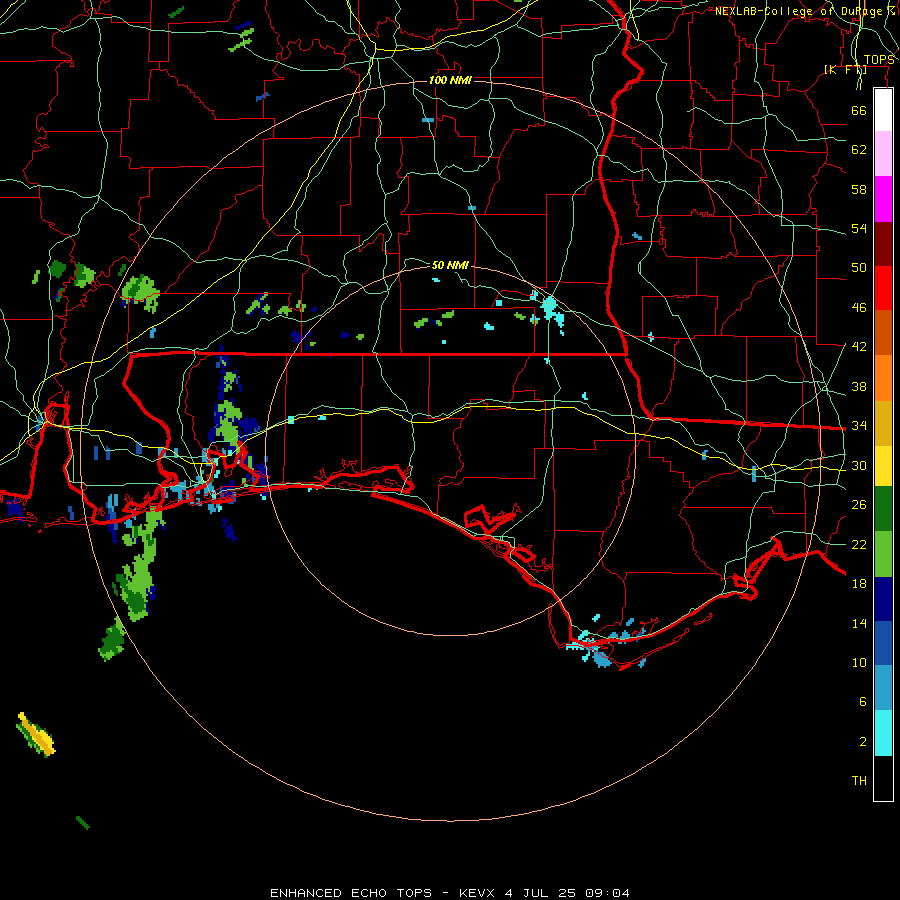The image size is (900, 900).
Task: Click the magenta legend color block
Action: point(883,199)
